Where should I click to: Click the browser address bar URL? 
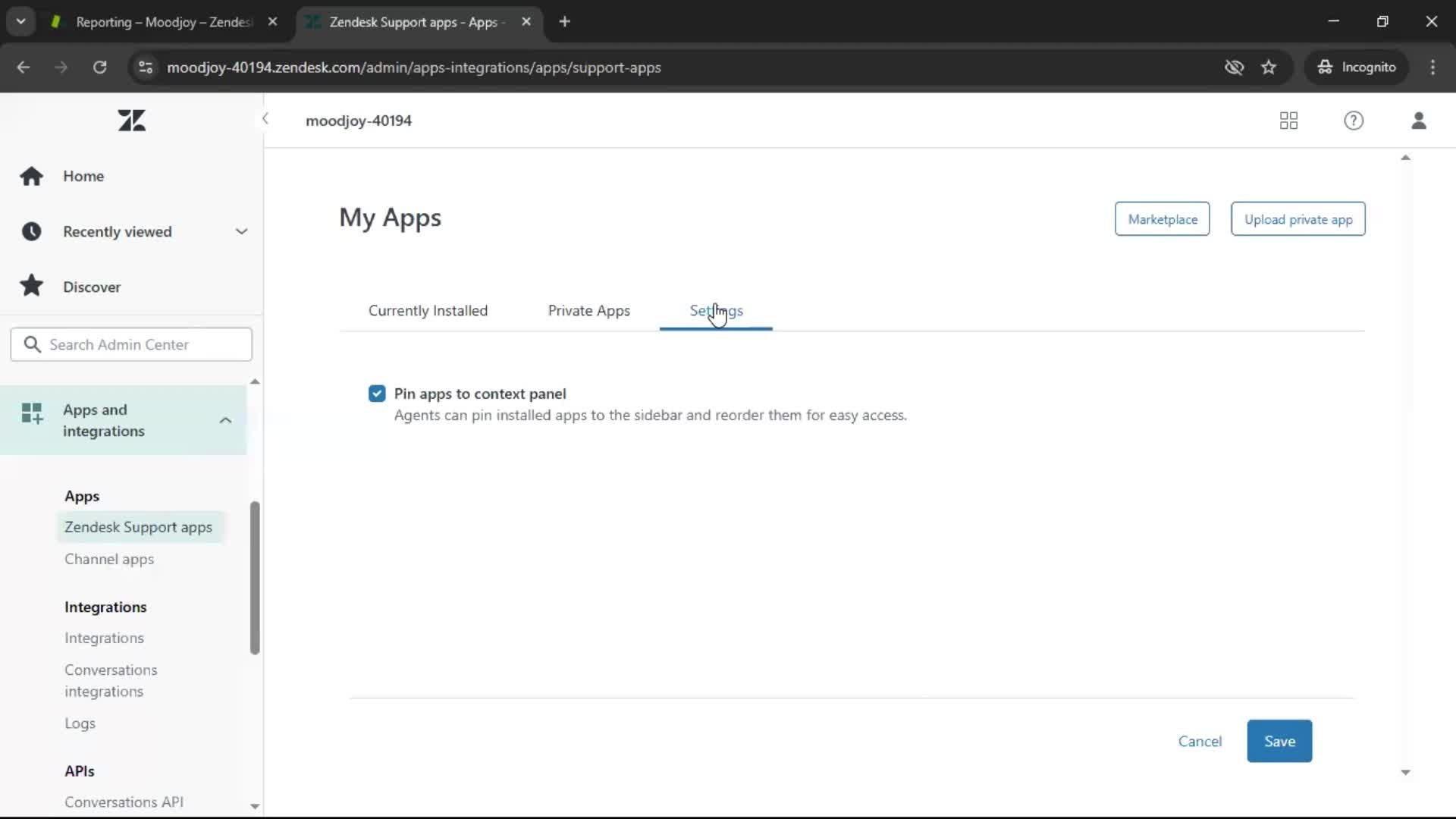click(x=414, y=67)
